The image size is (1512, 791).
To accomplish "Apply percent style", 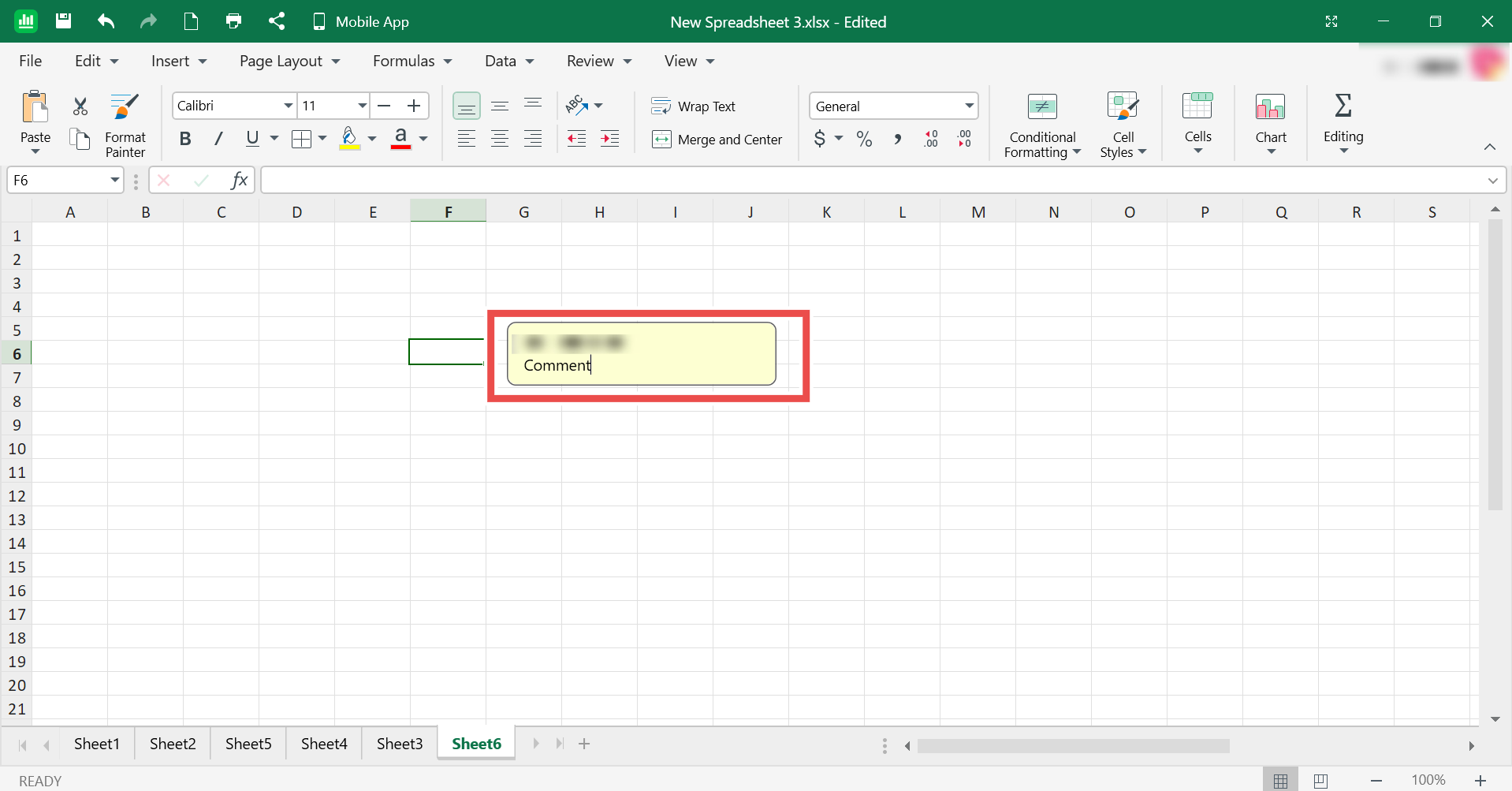I will tap(865, 139).
